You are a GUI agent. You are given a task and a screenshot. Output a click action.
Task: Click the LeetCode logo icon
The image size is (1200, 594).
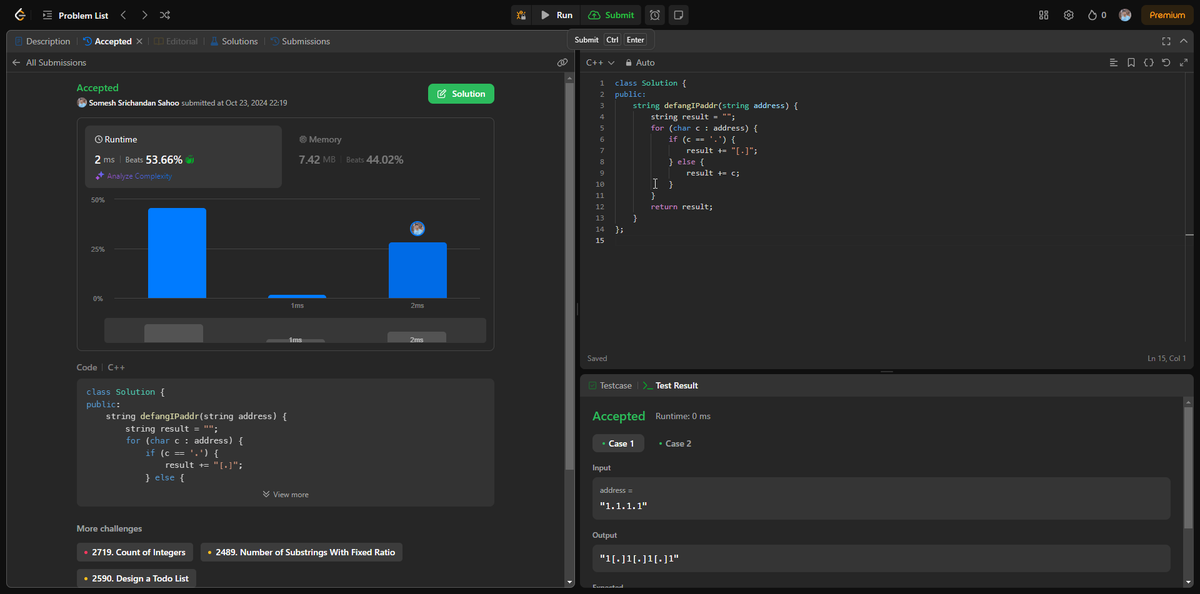tap(20, 15)
